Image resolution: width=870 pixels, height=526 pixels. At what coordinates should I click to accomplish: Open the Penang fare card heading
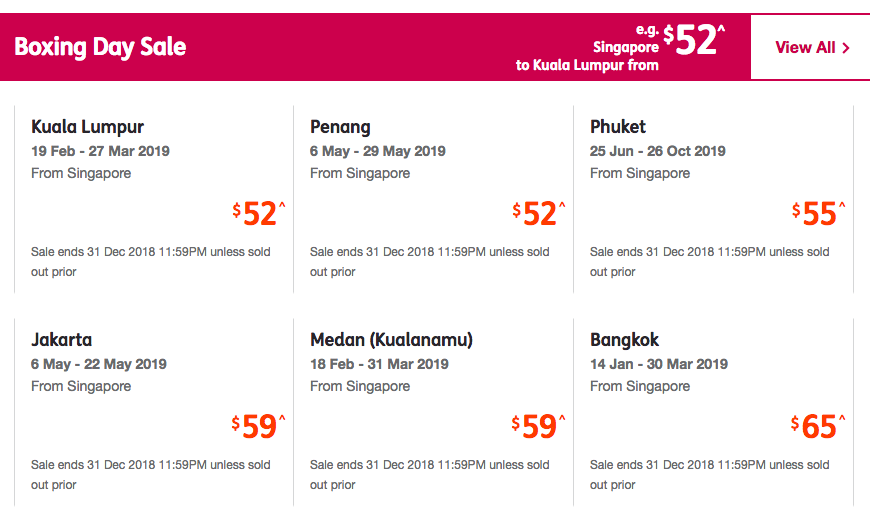point(340,127)
